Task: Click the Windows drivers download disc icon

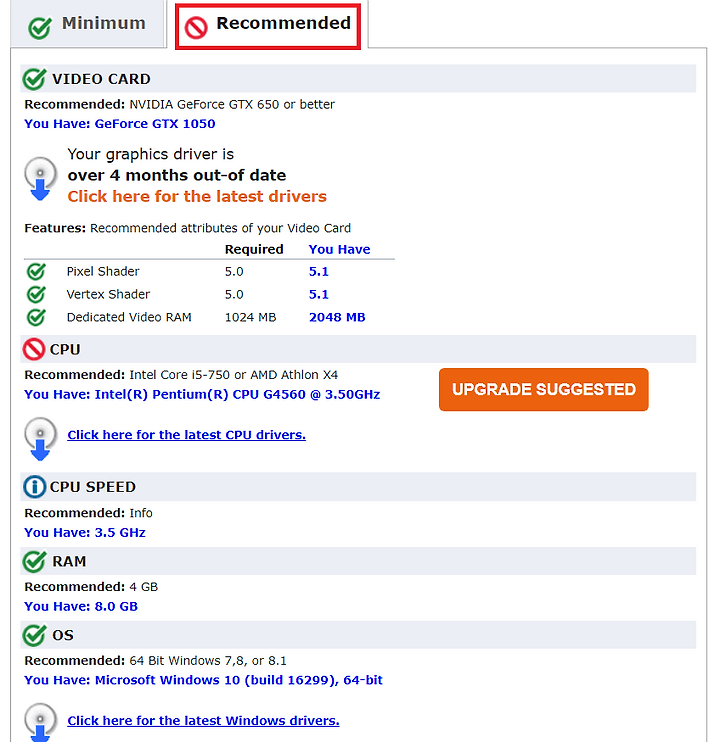Action: tap(41, 723)
